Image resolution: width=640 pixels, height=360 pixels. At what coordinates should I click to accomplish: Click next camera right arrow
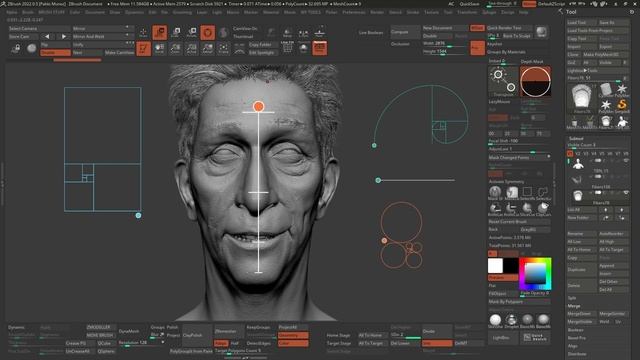click(64, 36)
